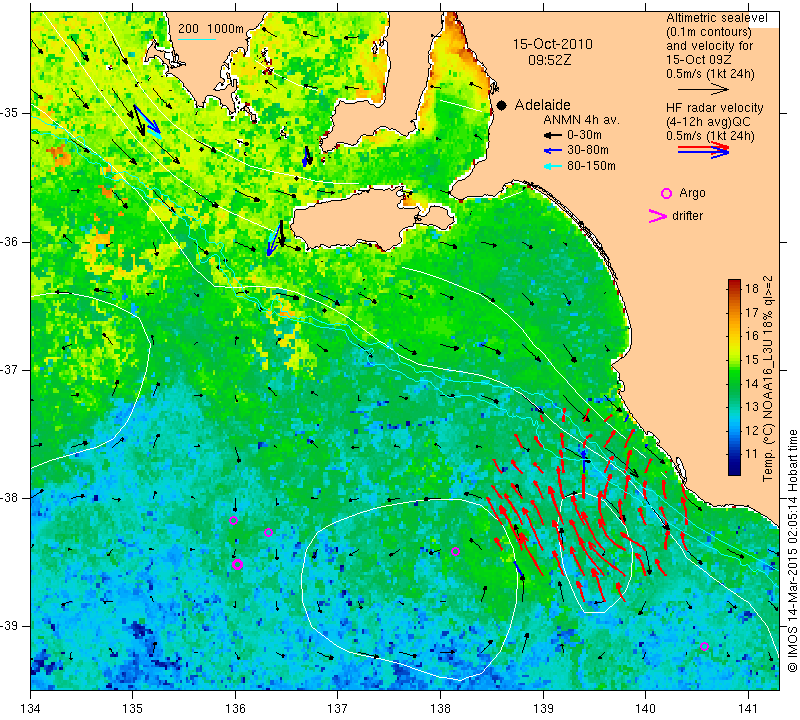The height and width of the screenshot is (720, 800).
Task: Click latitude axis label -38
Action: [x=10, y=498]
